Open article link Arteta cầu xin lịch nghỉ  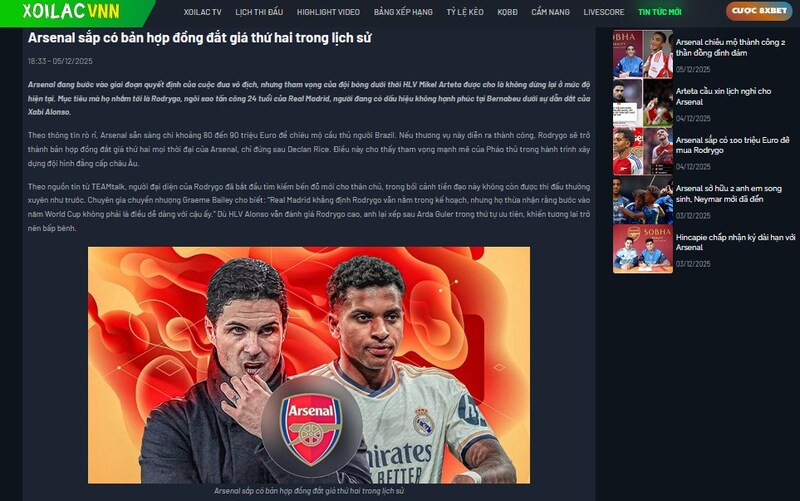723,96
